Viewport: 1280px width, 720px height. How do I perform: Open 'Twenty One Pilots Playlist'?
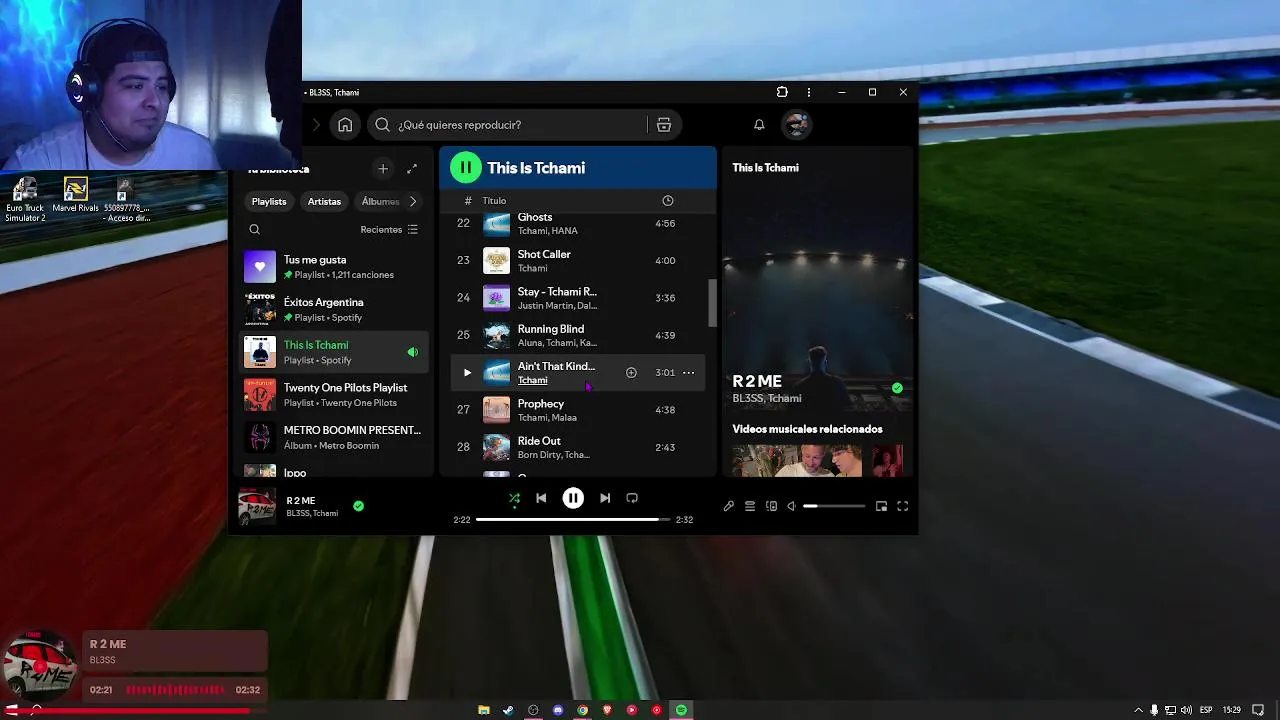[x=335, y=395]
